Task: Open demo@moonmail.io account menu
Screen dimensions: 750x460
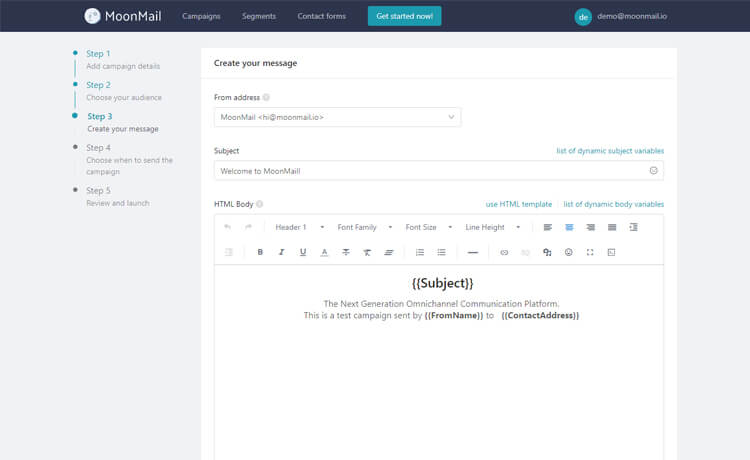Action: (x=632, y=16)
